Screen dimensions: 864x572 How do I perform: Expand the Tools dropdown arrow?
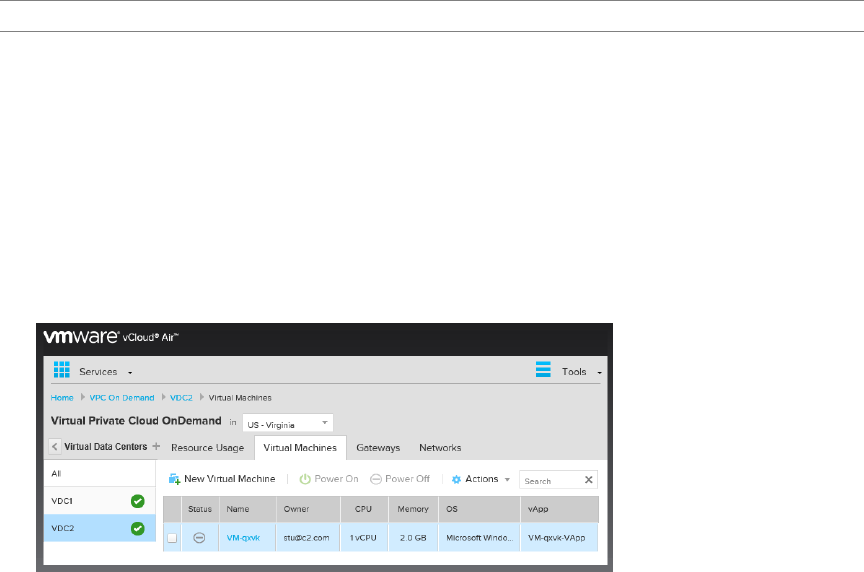(600, 373)
